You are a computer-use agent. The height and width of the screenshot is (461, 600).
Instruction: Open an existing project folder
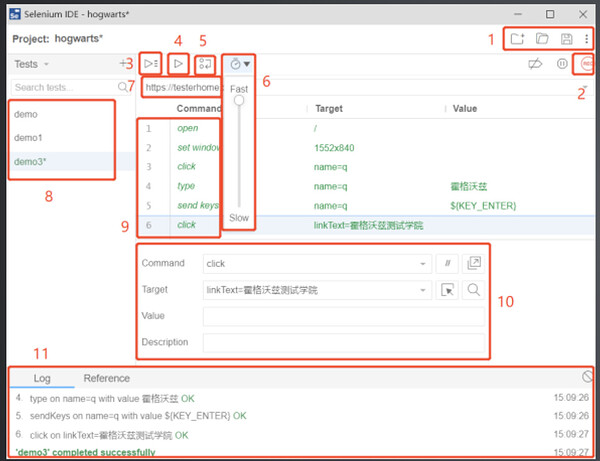(541, 39)
